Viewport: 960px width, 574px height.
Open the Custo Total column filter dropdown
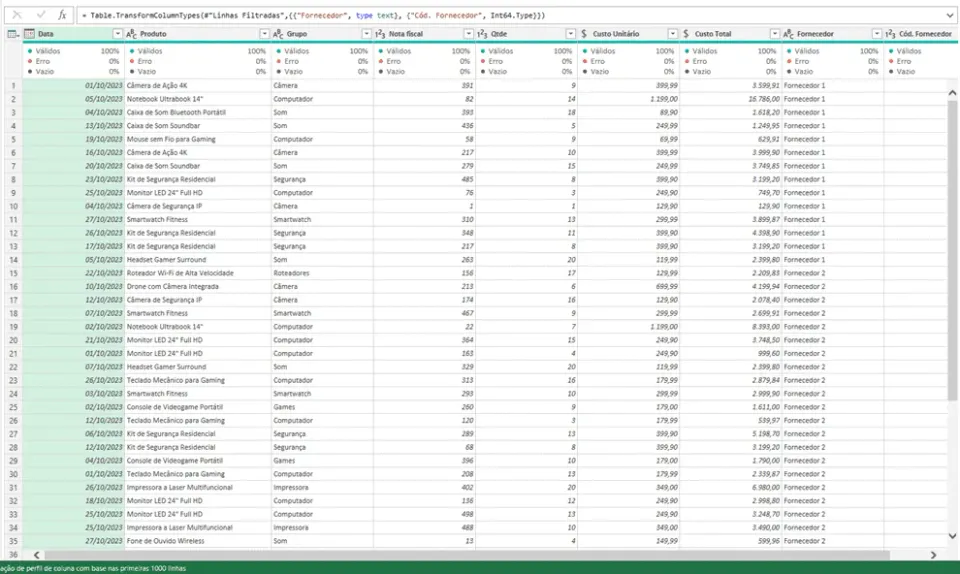tap(774, 34)
